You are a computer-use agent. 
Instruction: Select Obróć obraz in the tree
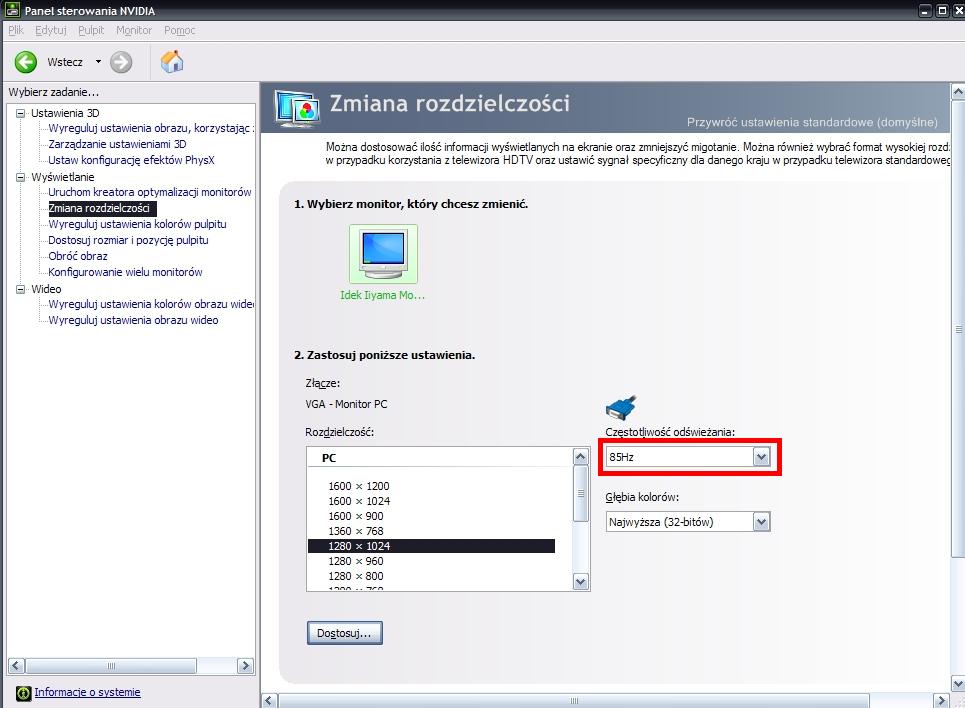pos(78,256)
